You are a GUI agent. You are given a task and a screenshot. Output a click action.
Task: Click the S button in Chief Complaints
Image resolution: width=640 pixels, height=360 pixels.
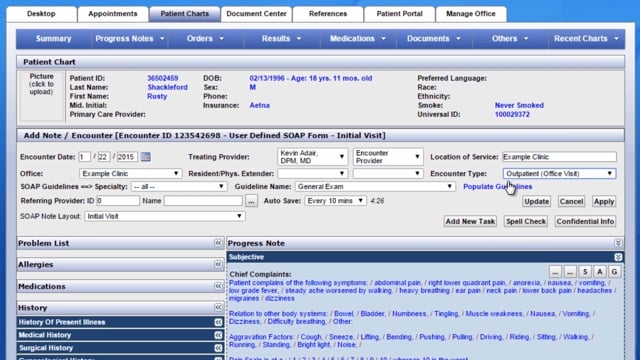point(585,272)
